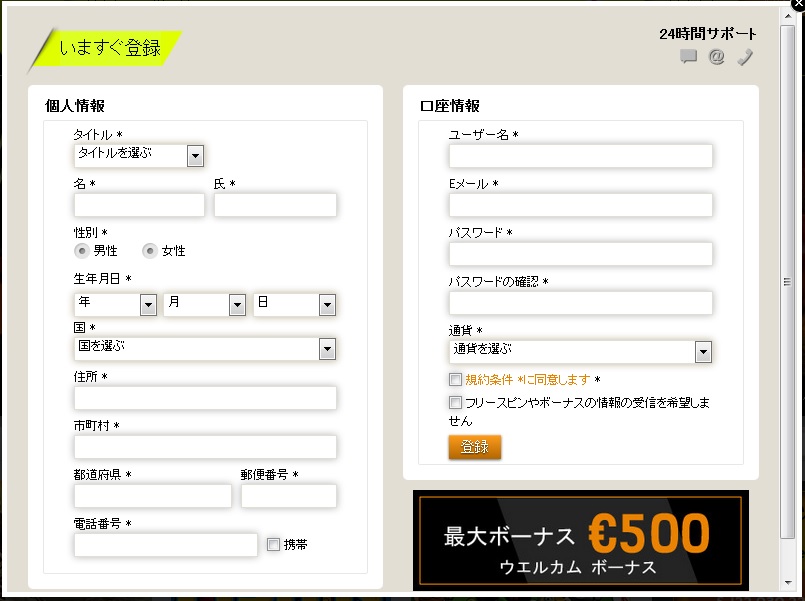Click the 個人情報 section heading
Image resolution: width=805 pixels, height=601 pixels.
coord(75,106)
